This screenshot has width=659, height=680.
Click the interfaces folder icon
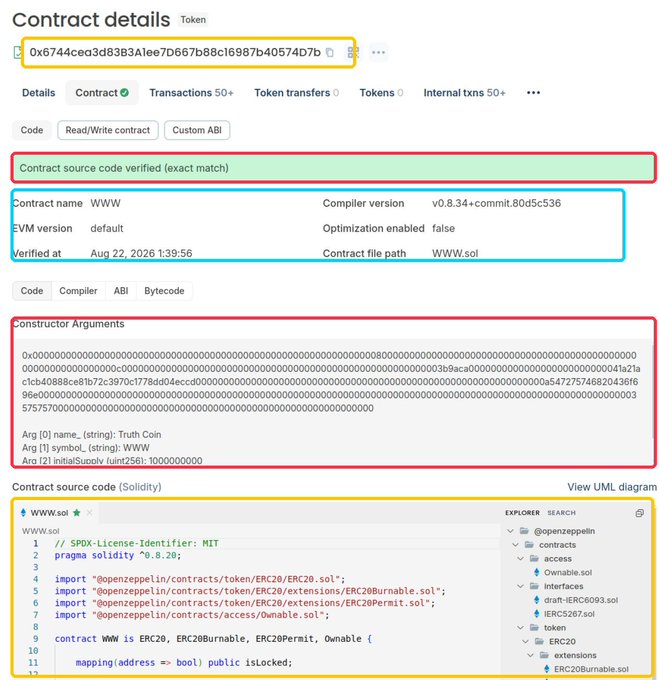(x=534, y=586)
